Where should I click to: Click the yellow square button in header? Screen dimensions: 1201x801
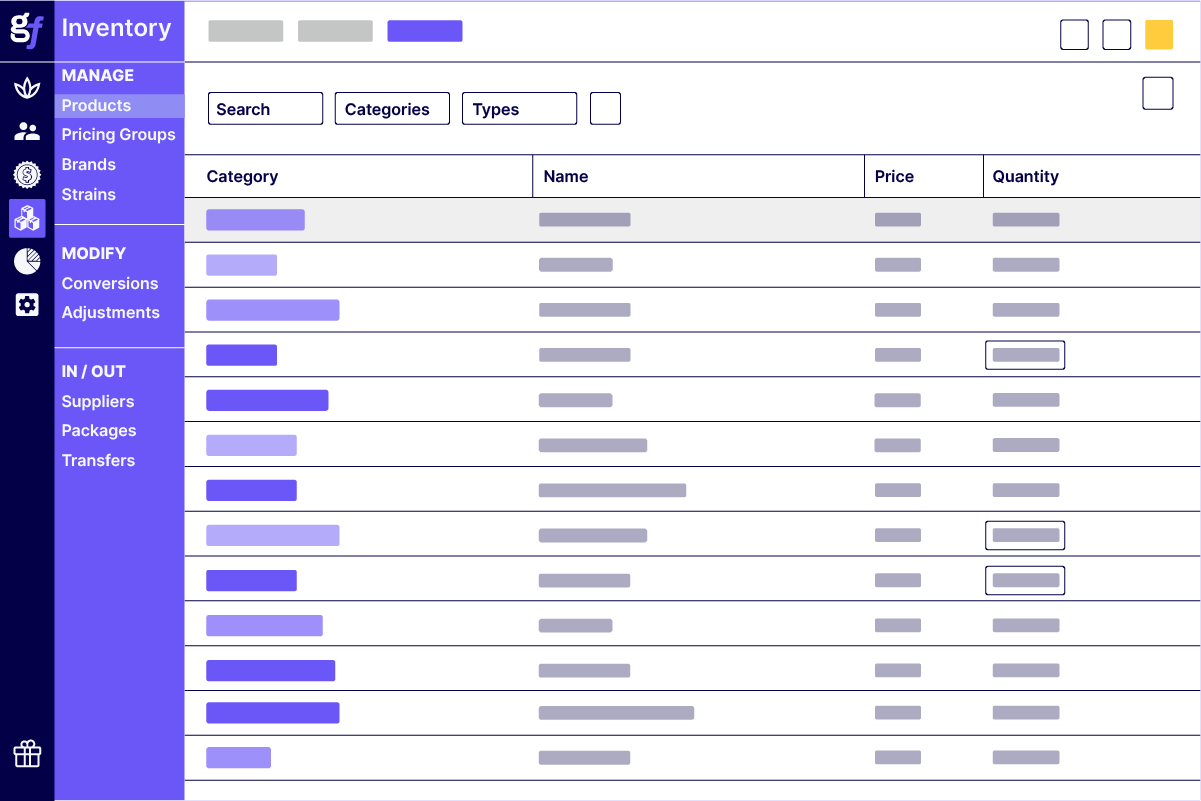(1159, 35)
